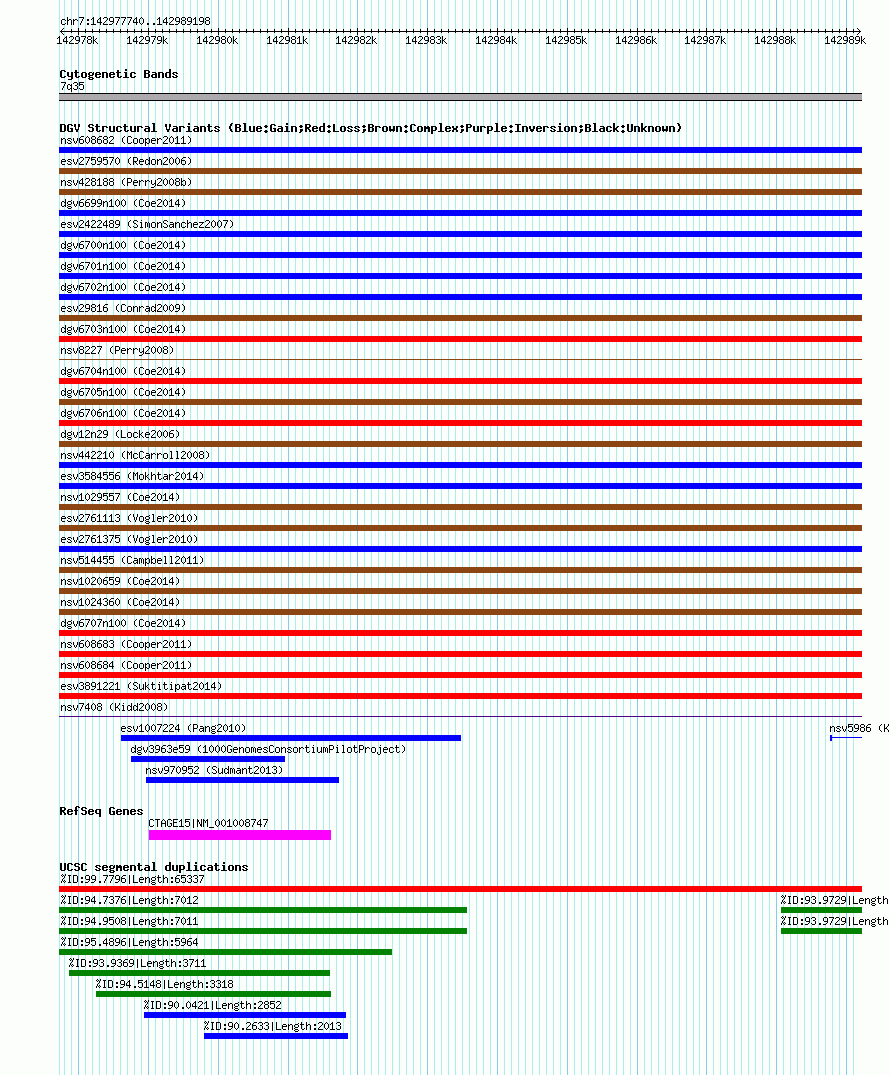Viewport: 890px width, 1075px height.
Task: Click %ID:94.9508|Length:7011 duplication label
Action: point(130,921)
